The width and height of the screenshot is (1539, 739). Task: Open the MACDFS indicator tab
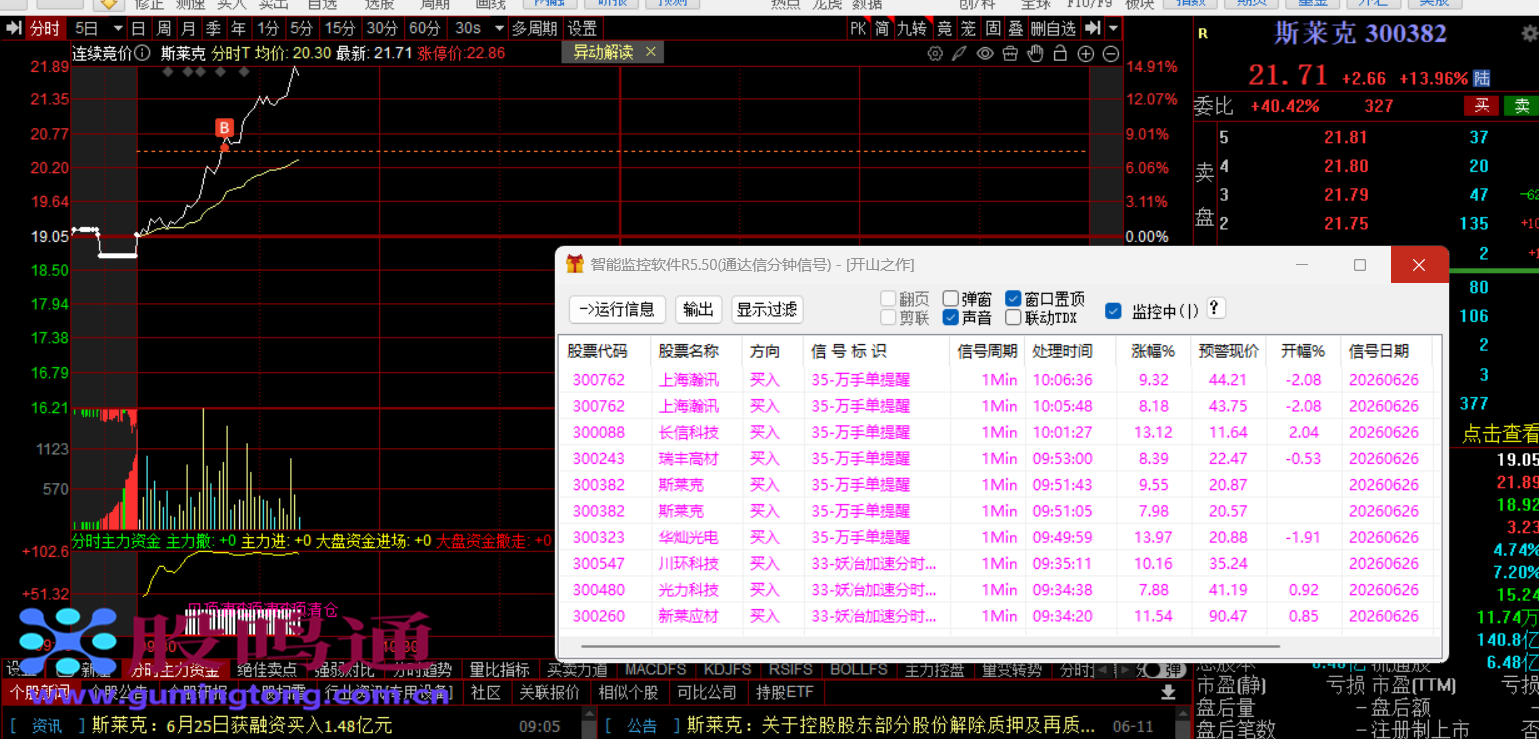click(655, 670)
